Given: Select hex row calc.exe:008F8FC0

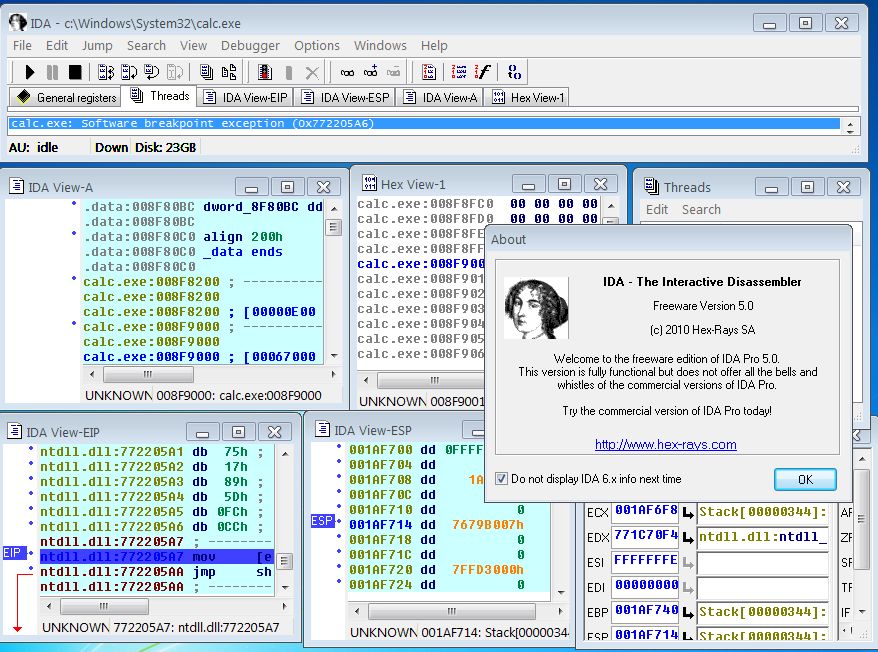Looking at the screenshot, I should click(477, 204).
